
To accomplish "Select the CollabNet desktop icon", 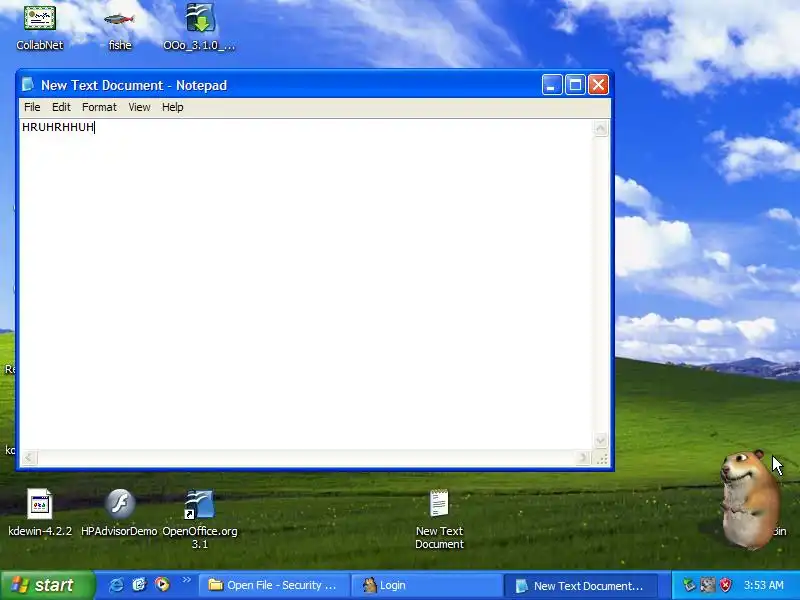I will coord(39,28).
